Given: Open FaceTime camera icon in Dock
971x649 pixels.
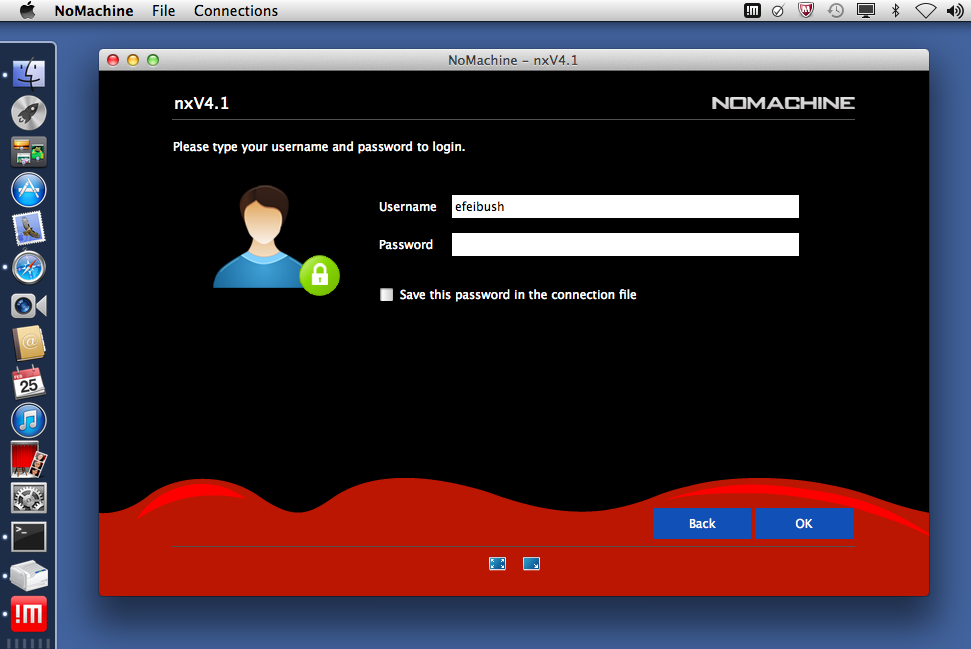Looking at the screenshot, I should 28,306.
